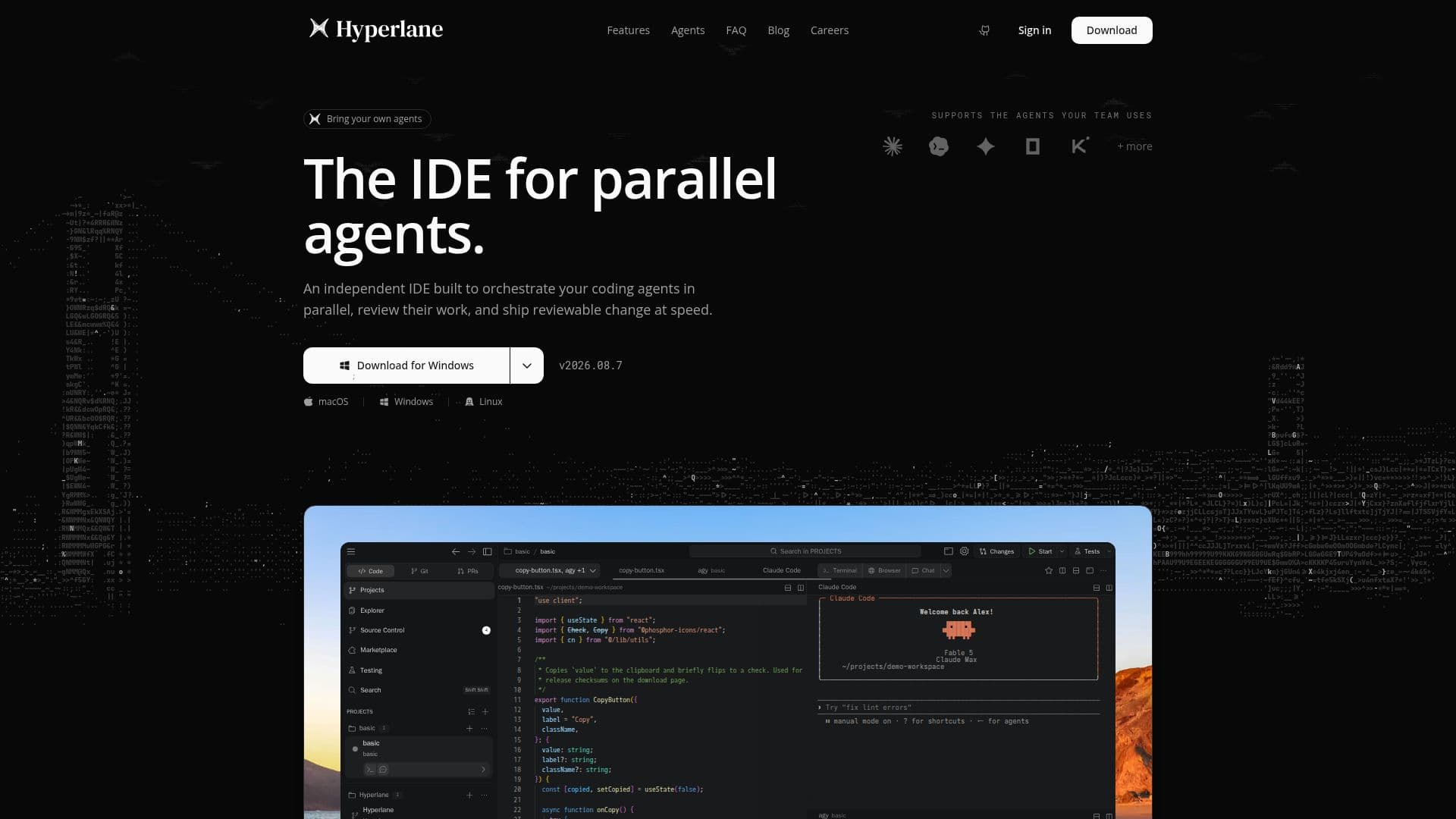The height and width of the screenshot is (819, 1456).
Task: Switch to the Git tab in IDE
Action: [419, 571]
